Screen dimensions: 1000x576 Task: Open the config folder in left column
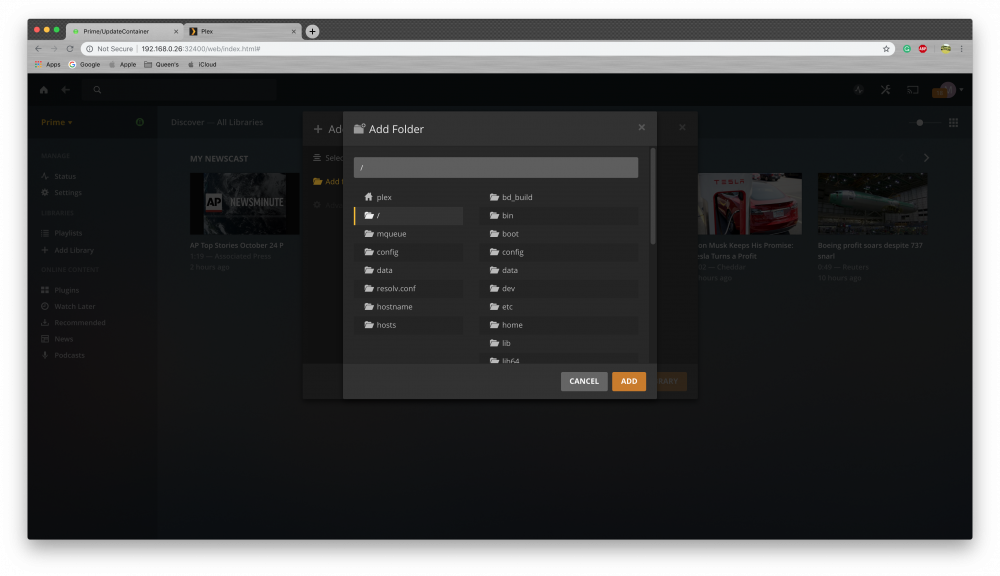click(x=408, y=252)
